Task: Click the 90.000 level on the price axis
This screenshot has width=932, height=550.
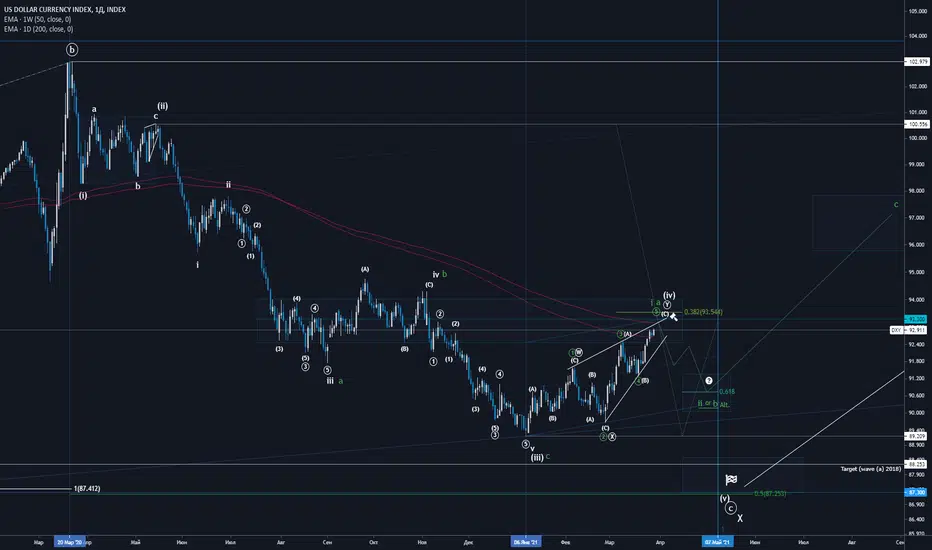Action: 918,413
